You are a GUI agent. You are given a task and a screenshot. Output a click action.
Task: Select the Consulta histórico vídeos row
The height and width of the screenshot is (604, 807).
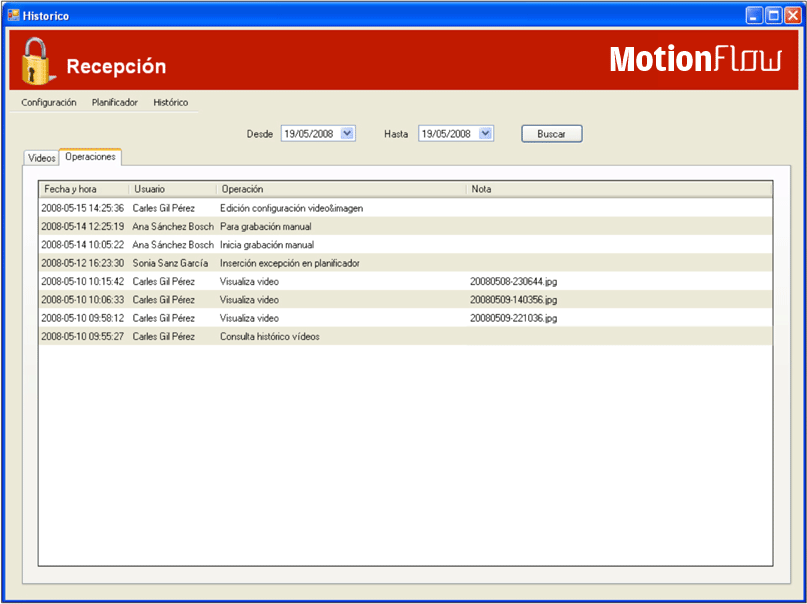click(x=270, y=336)
